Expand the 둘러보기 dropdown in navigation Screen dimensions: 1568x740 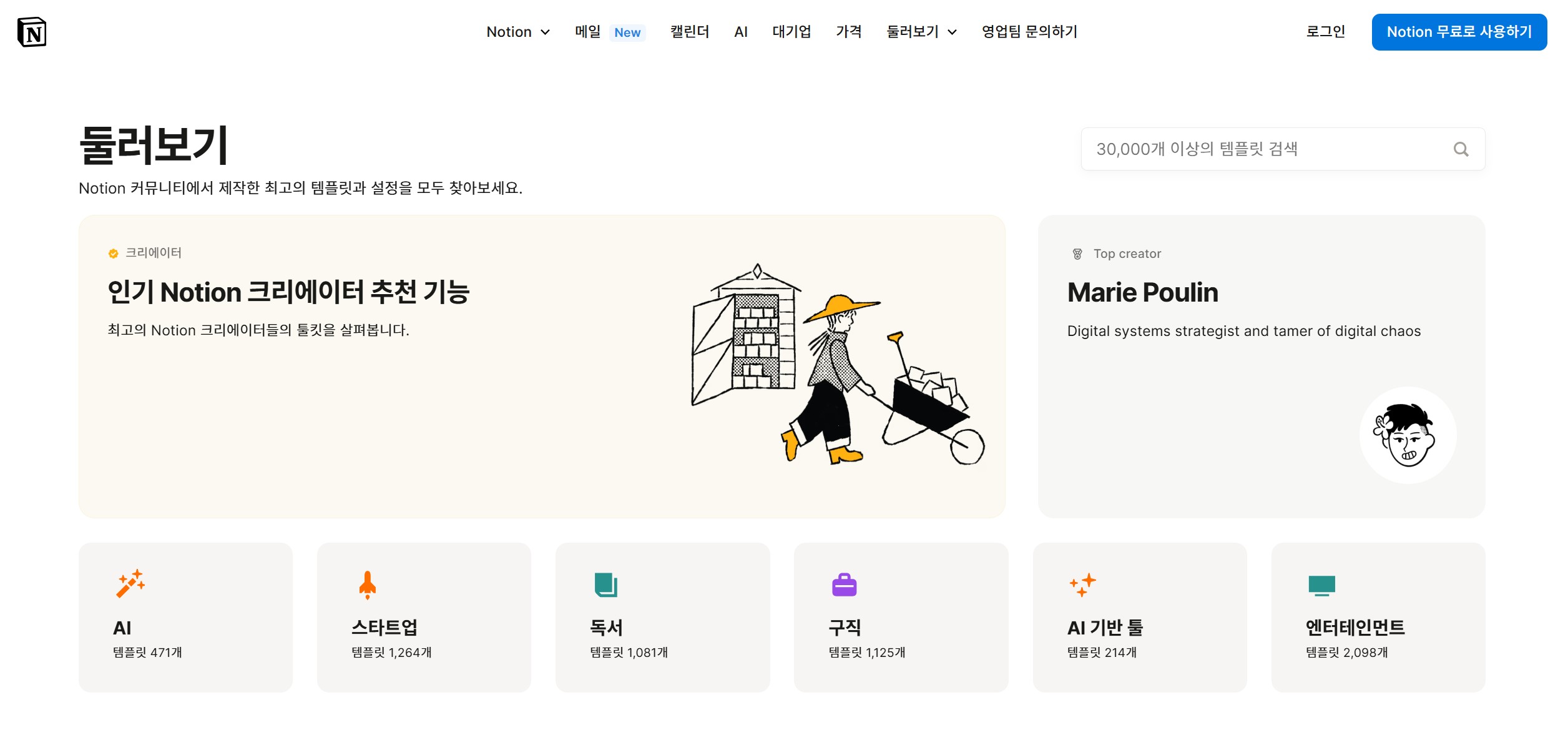pyautogui.click(x=921, y=32)
